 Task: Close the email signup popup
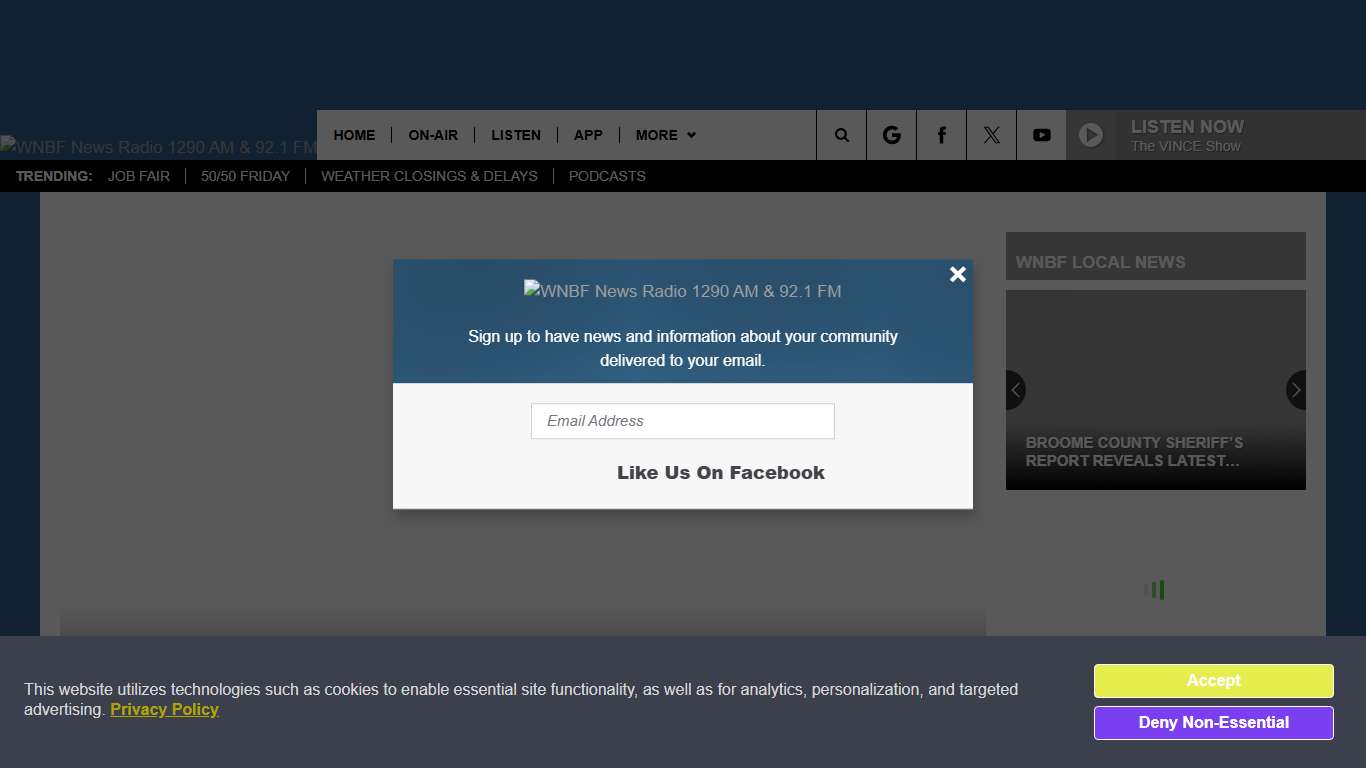point(957,274)
